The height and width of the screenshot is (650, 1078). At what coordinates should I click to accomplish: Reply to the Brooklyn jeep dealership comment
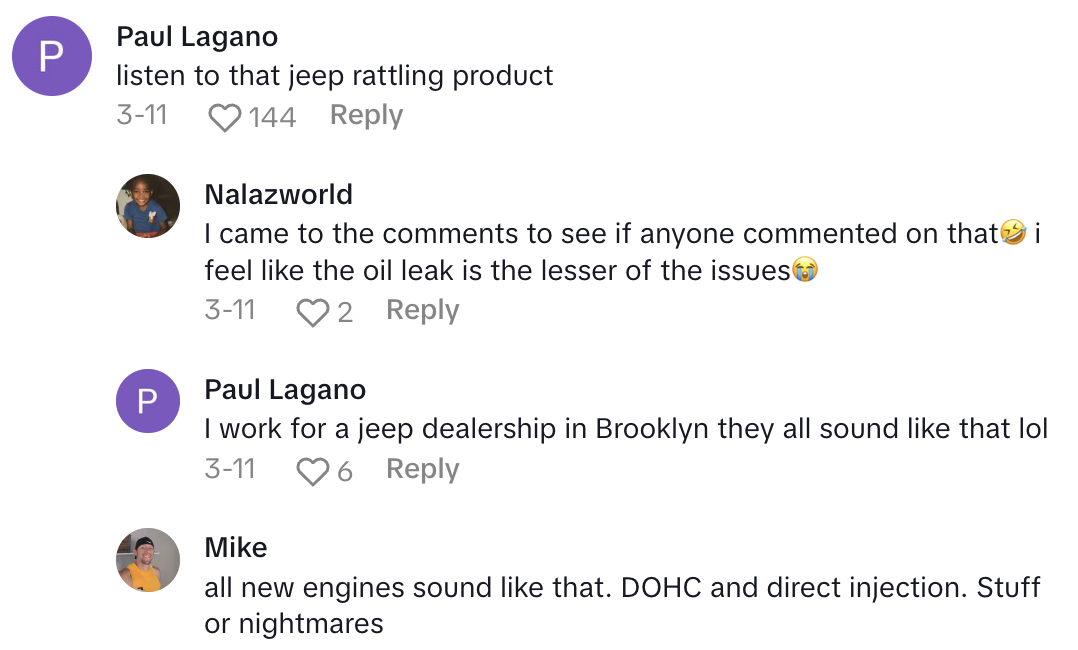click(422, 470)
